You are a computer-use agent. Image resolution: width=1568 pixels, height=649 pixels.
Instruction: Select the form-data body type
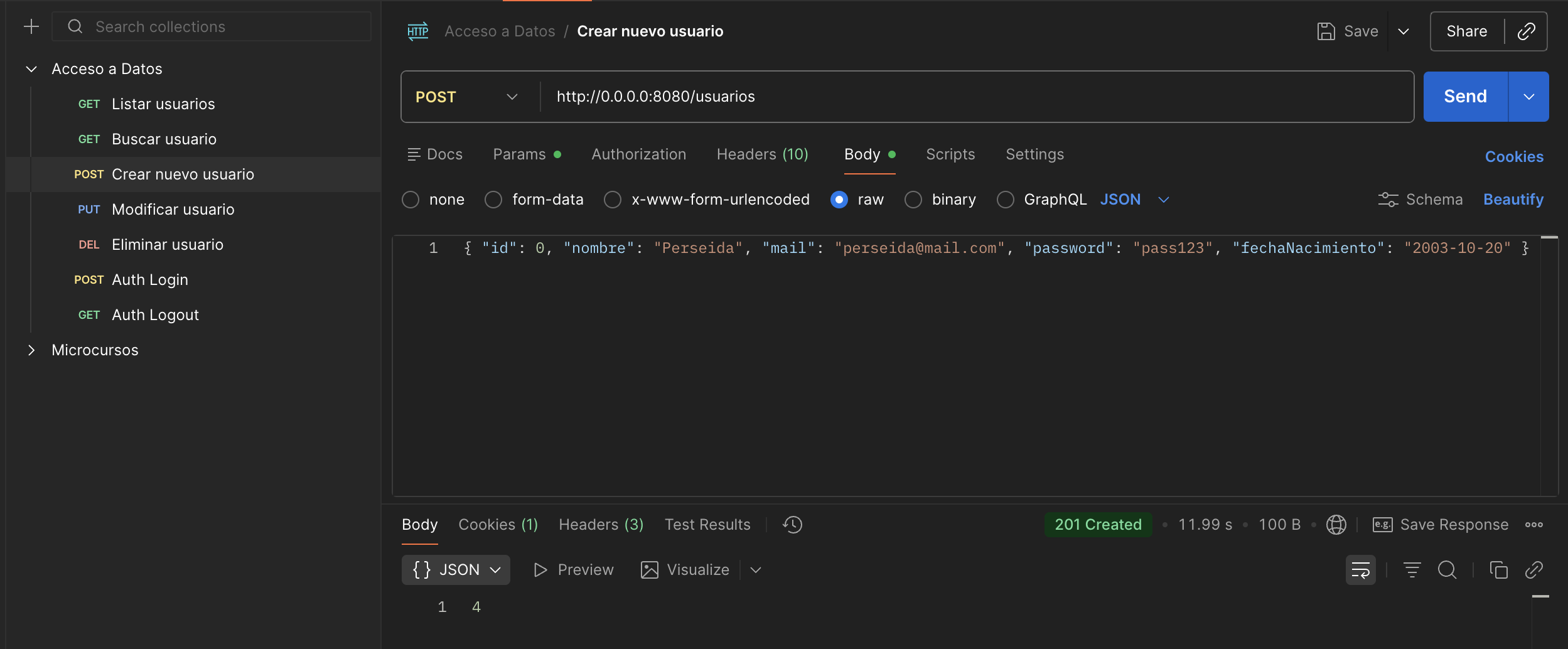(493, 200)
